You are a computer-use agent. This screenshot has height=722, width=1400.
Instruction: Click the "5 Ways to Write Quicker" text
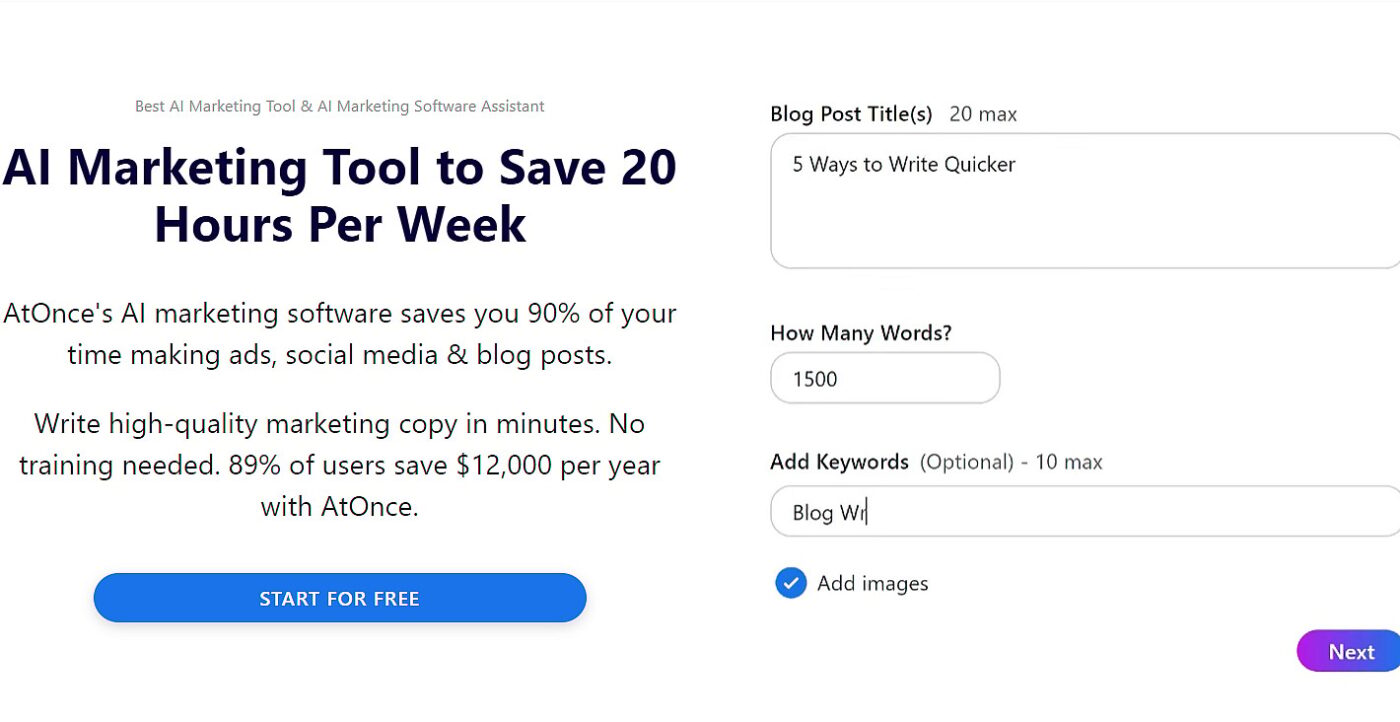pyautogui.click(x=904, y=165)
